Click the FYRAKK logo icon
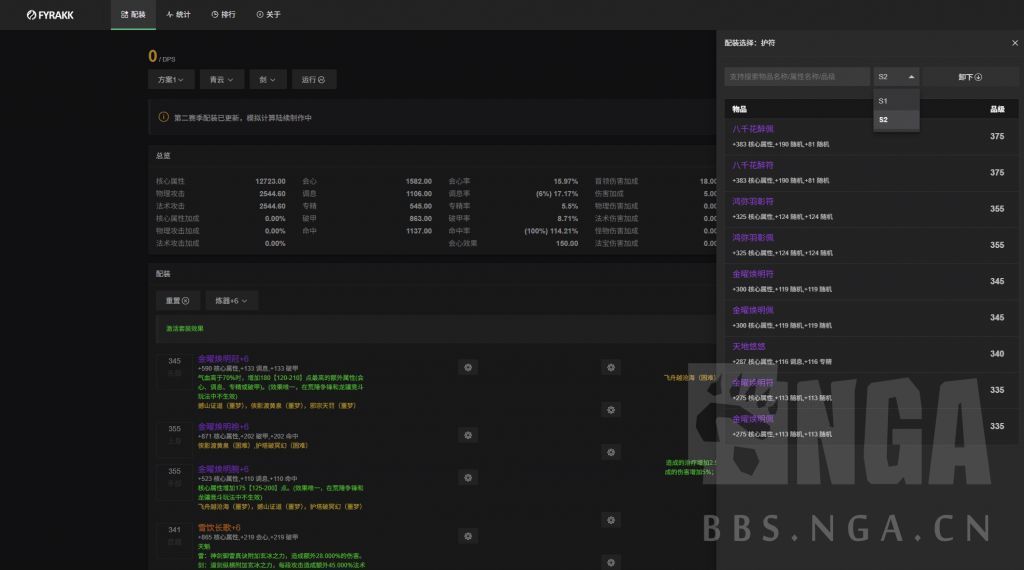 32,15
